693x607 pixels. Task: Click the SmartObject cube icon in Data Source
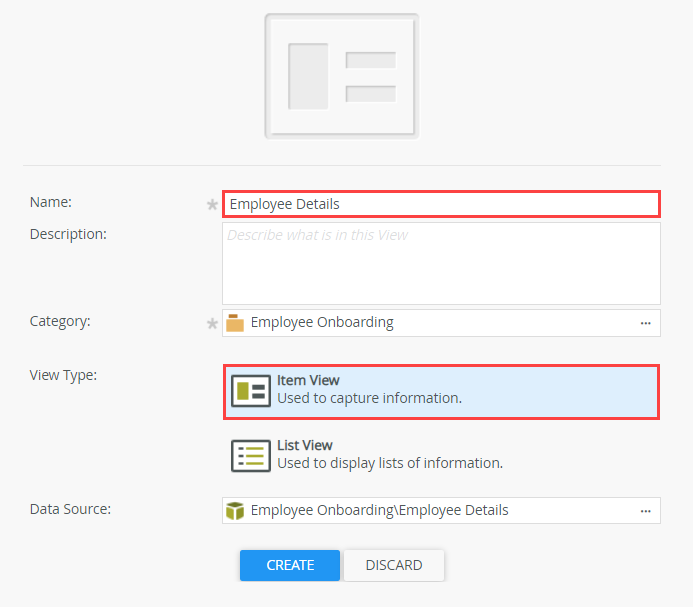click(x=236, y=511)
